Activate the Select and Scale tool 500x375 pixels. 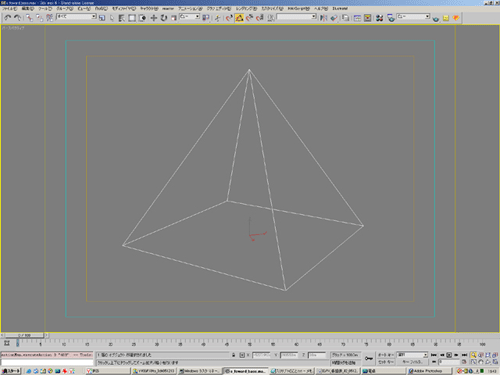click(174, 18)
